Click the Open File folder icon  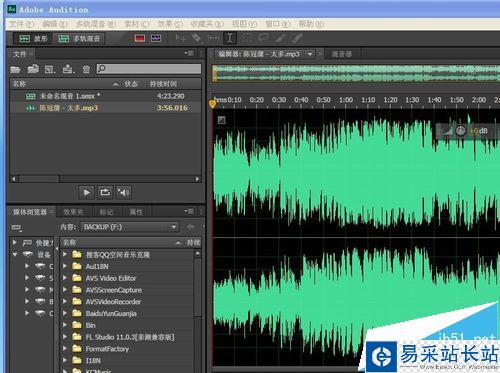(x=15, y=69)
